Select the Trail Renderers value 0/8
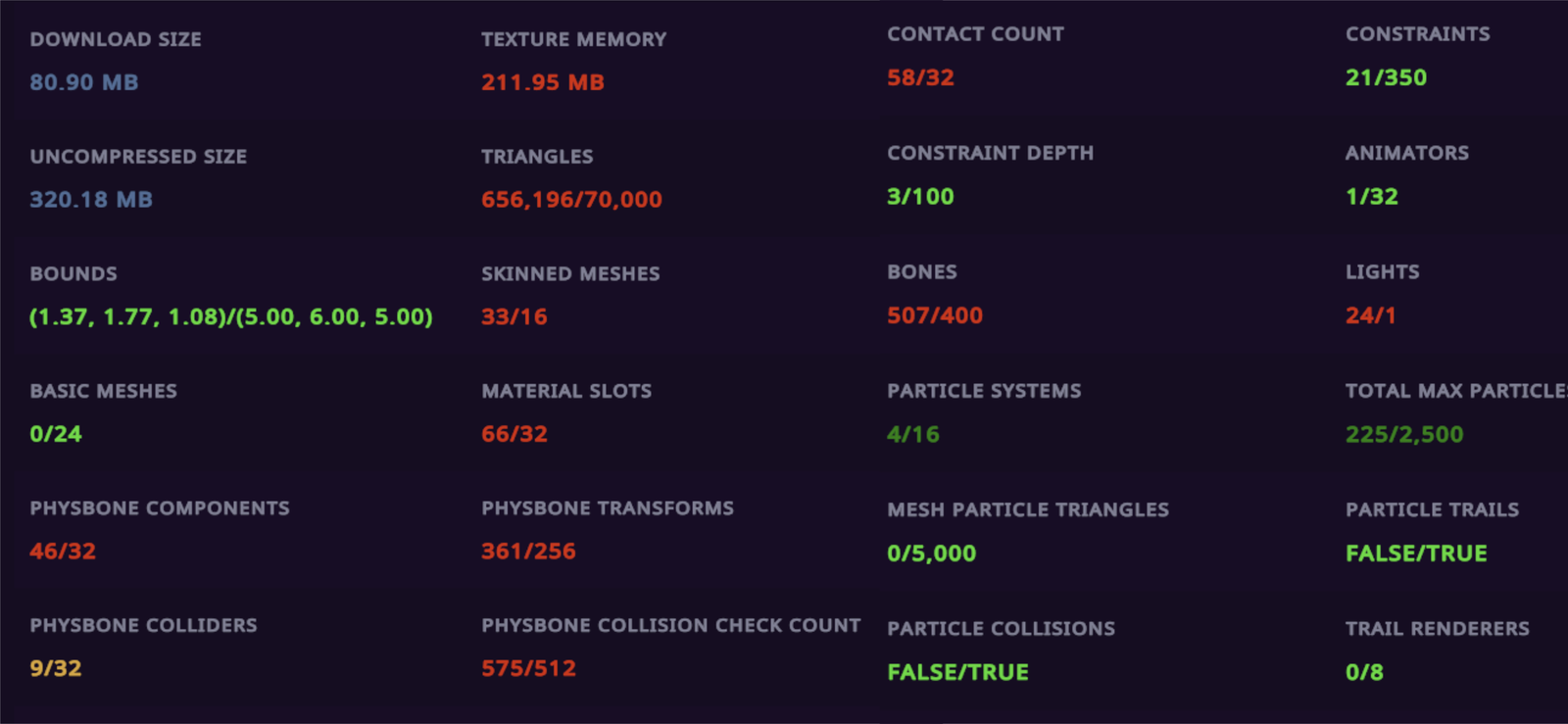 1364,672
